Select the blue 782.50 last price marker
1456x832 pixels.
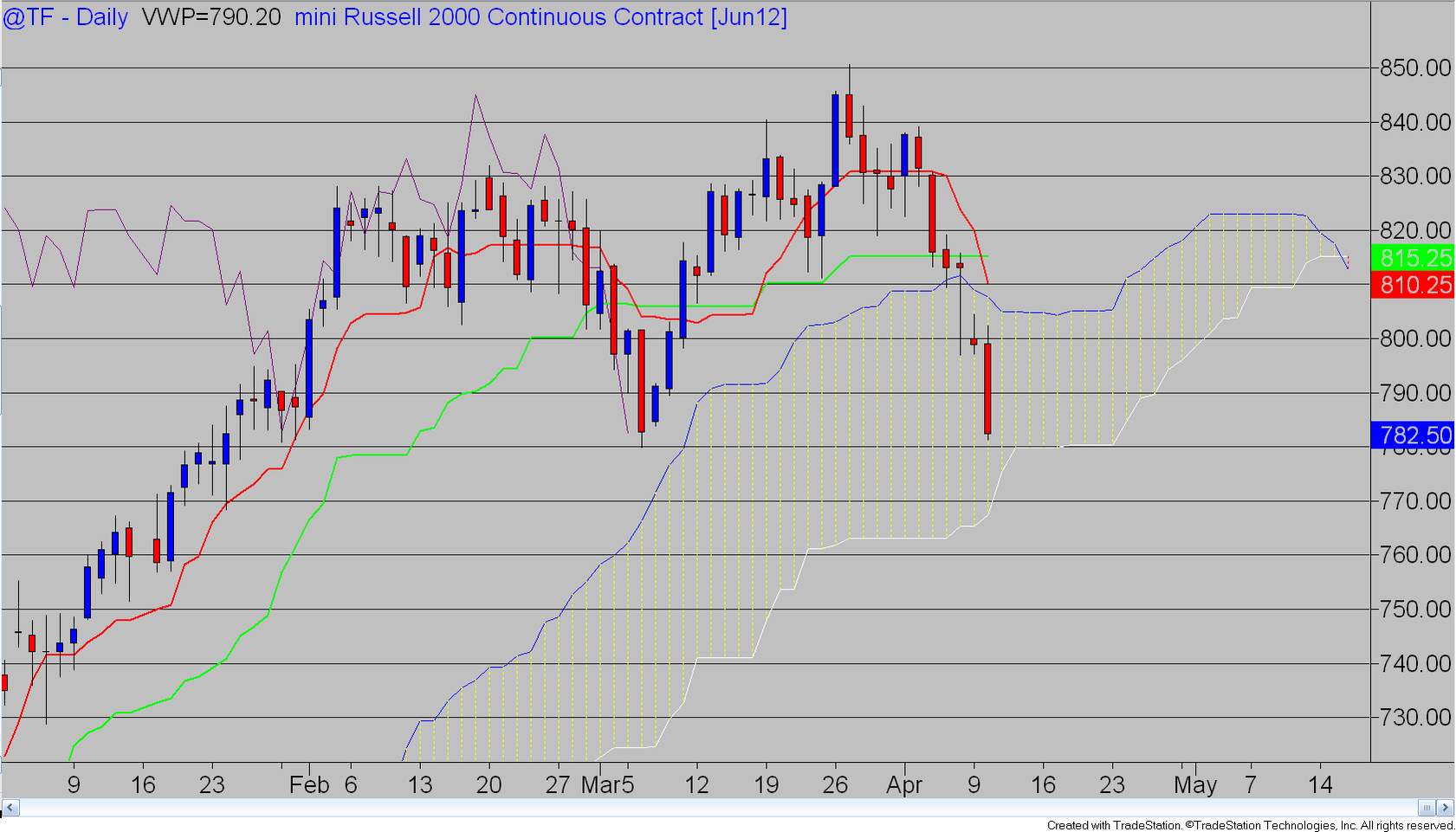tap(1414, 435)
